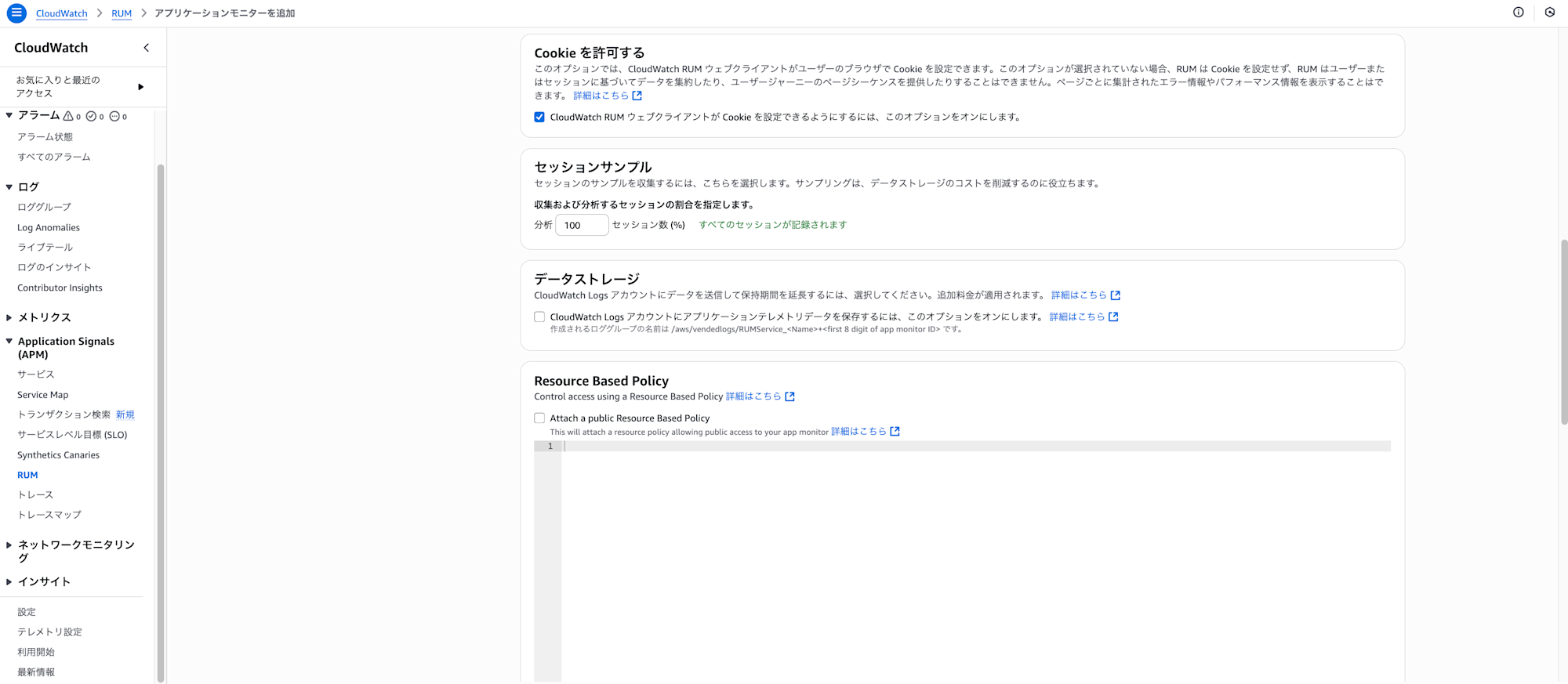This screenshot has height=684, width=1568.
Task: Open テレメトリ設定 in sidebar
Action: 49,632
